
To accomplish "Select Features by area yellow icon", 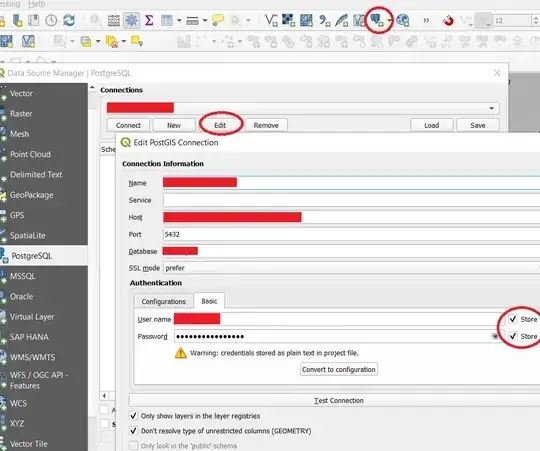I will coord(86,42).
